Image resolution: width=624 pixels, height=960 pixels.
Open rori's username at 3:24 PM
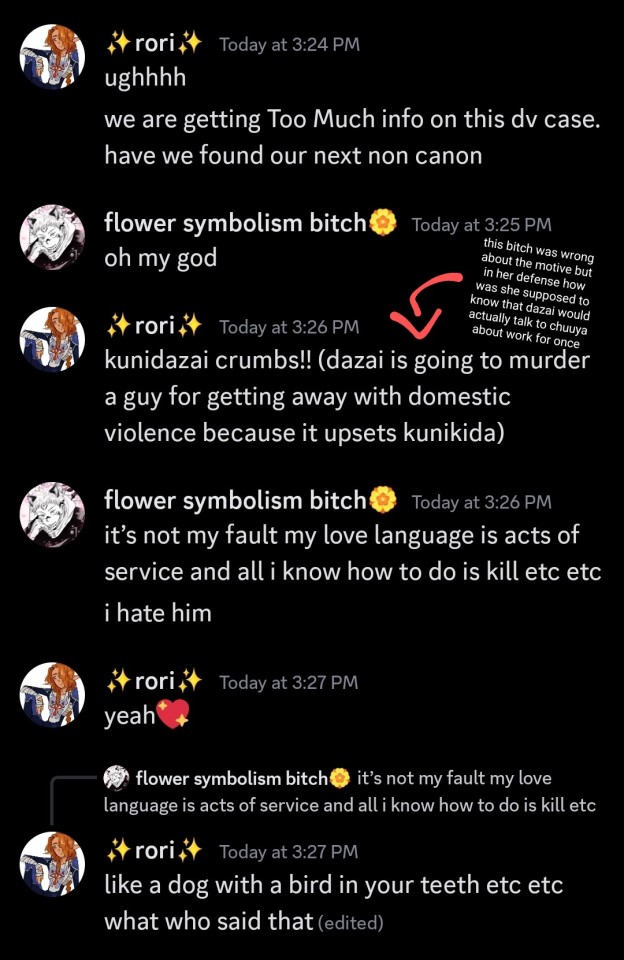(x=154, y=43)
